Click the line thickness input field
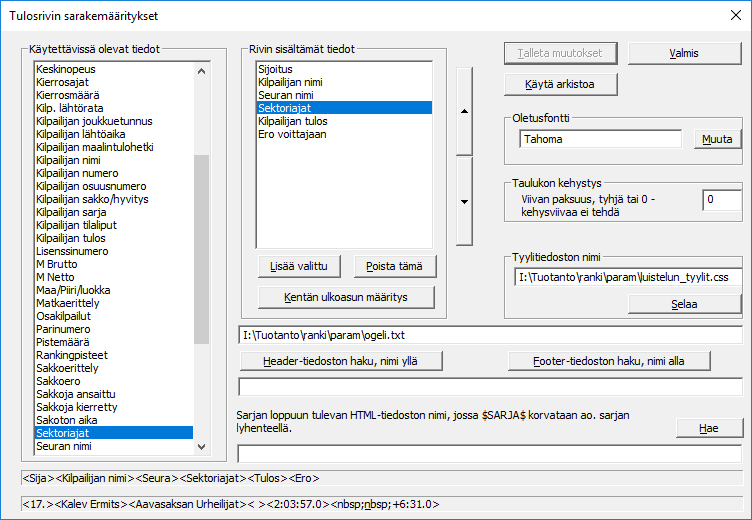The height and width of the screenshot is (520, 752). 721,200
